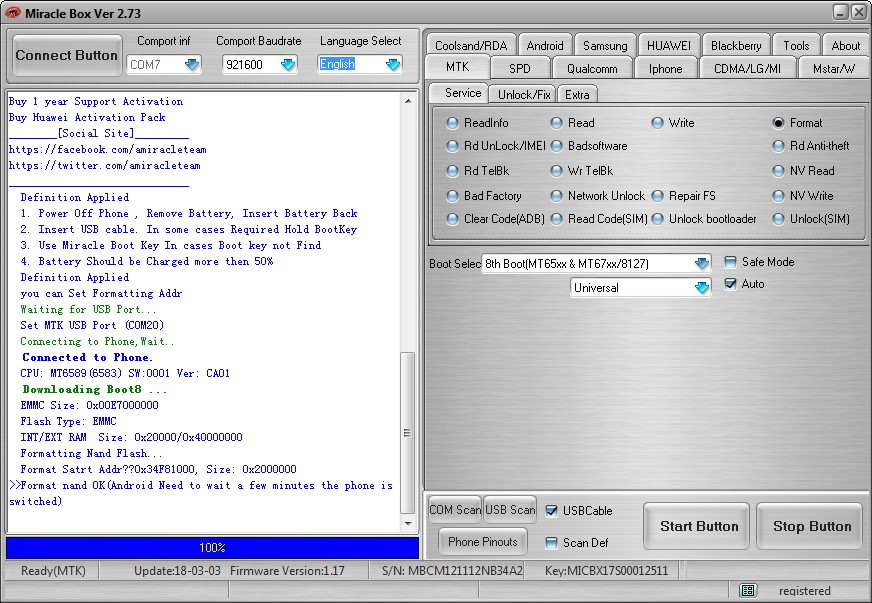The image size is (872, 603).
Task: Click the S/N: MBCM121112NB34A2 status text
Action: pos(452,571)
